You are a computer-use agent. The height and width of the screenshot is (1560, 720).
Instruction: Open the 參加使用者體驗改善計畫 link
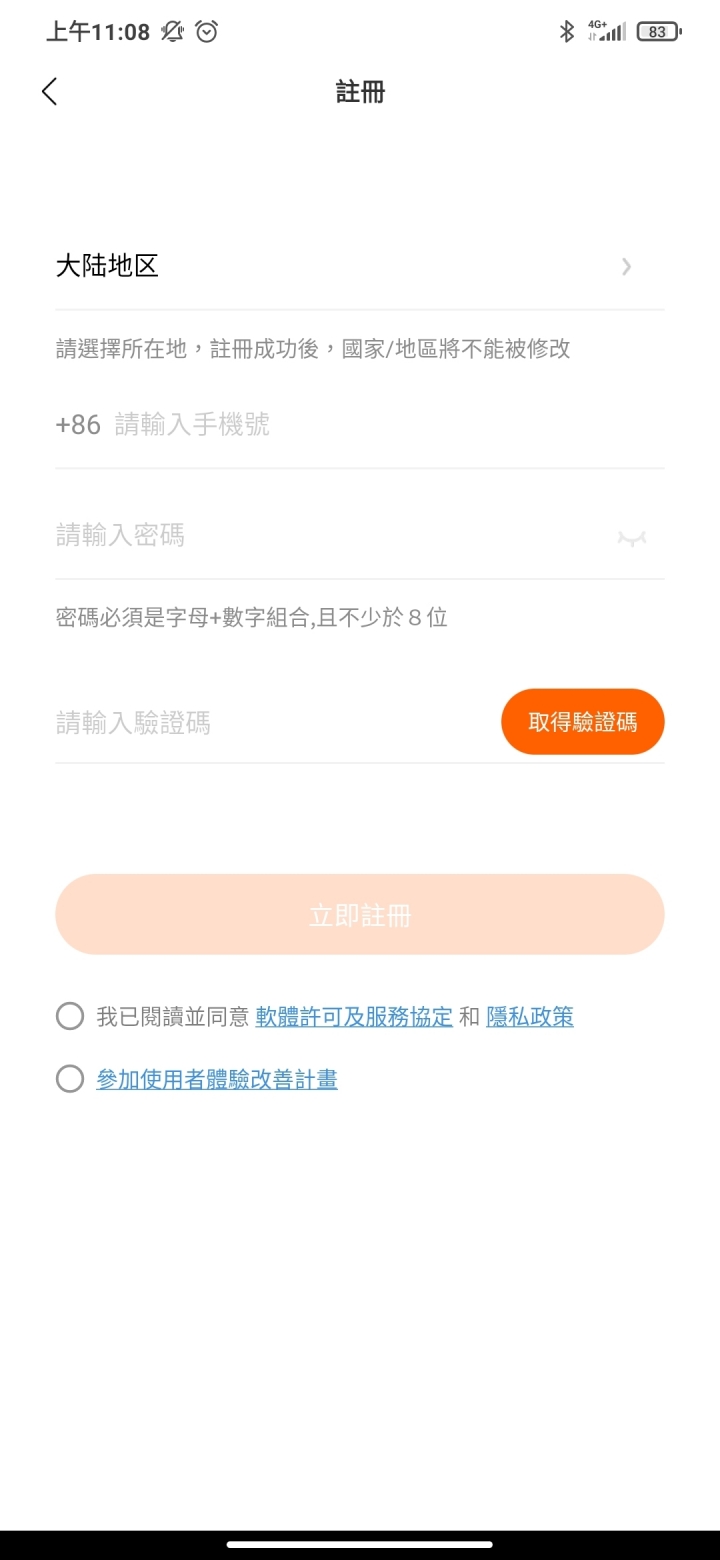click(217, 1079)
